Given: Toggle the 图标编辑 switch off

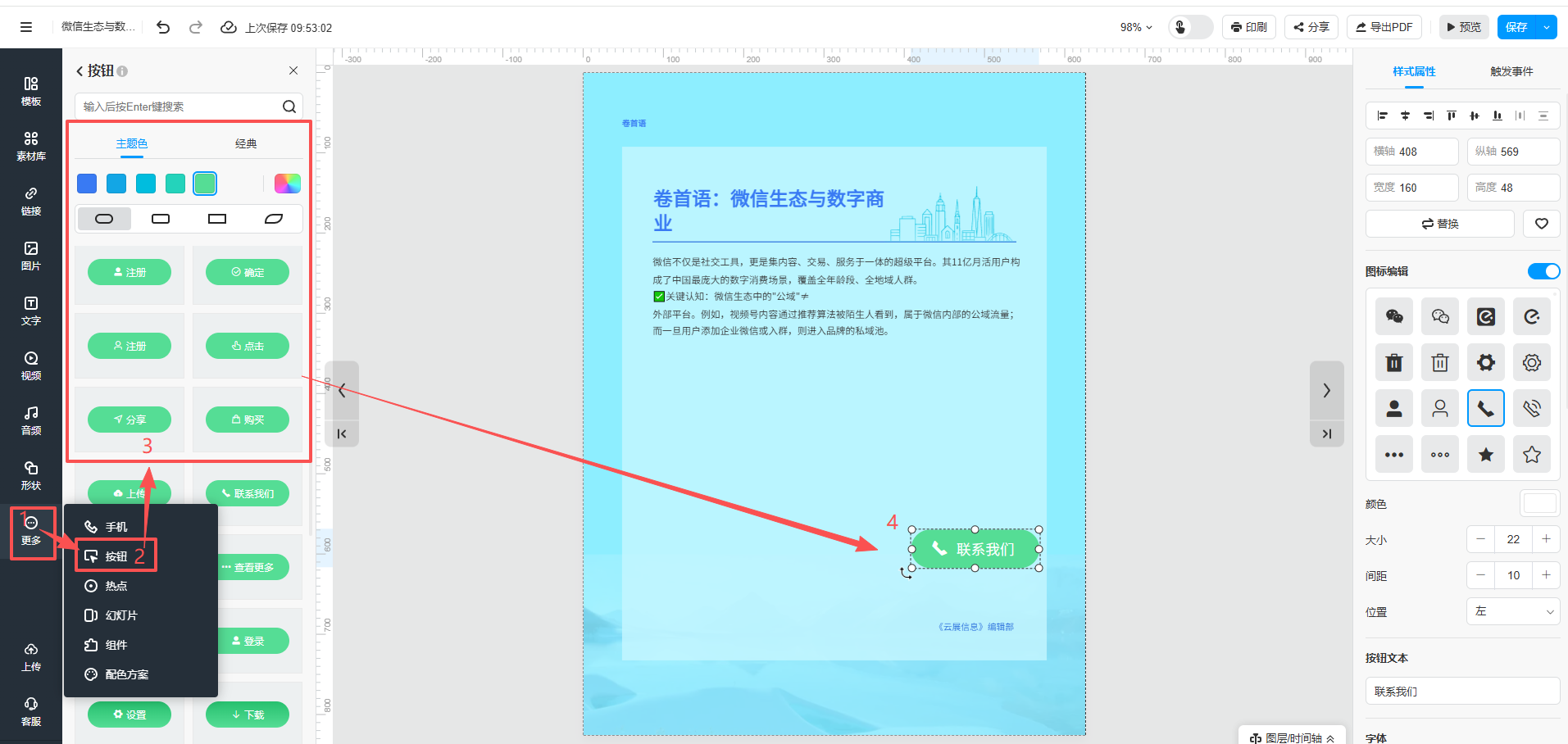Looking at the screenshot, I should click(1543, 271).
